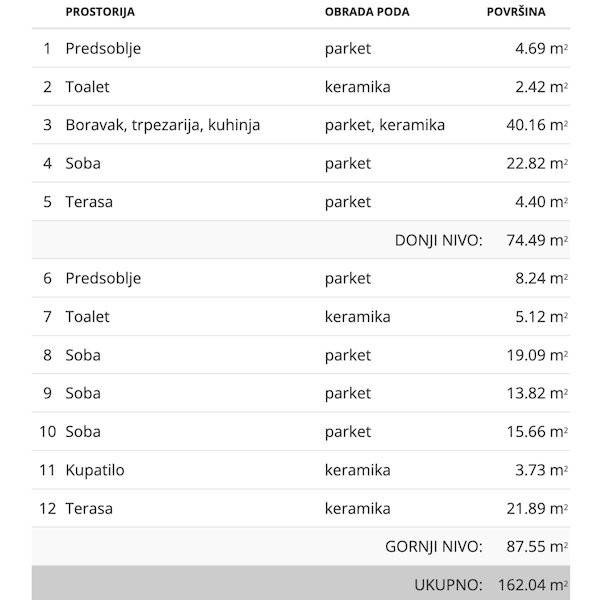Select Boravak, trpezarija, kuhinja row
The height and width of the screenshot is (600, 599).
301,125
